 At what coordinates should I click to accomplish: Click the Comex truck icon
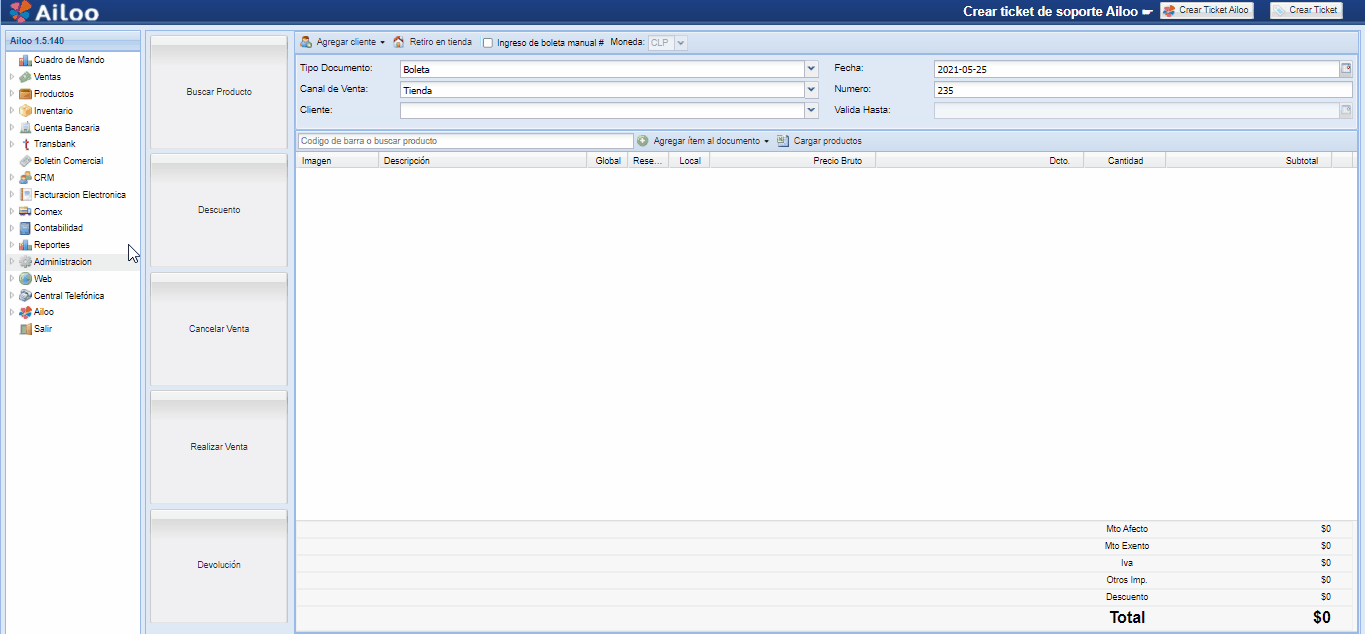26,212
